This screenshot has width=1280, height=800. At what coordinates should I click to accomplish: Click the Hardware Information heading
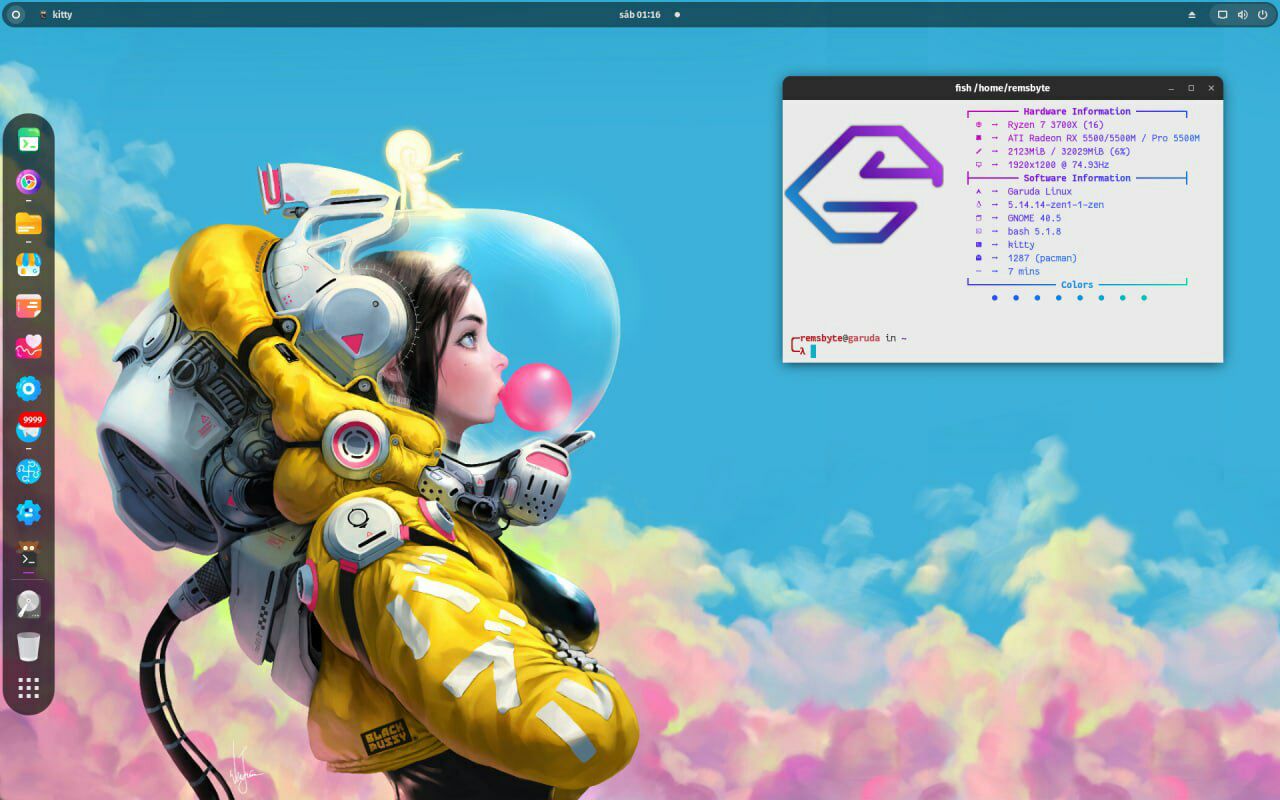1077,112
